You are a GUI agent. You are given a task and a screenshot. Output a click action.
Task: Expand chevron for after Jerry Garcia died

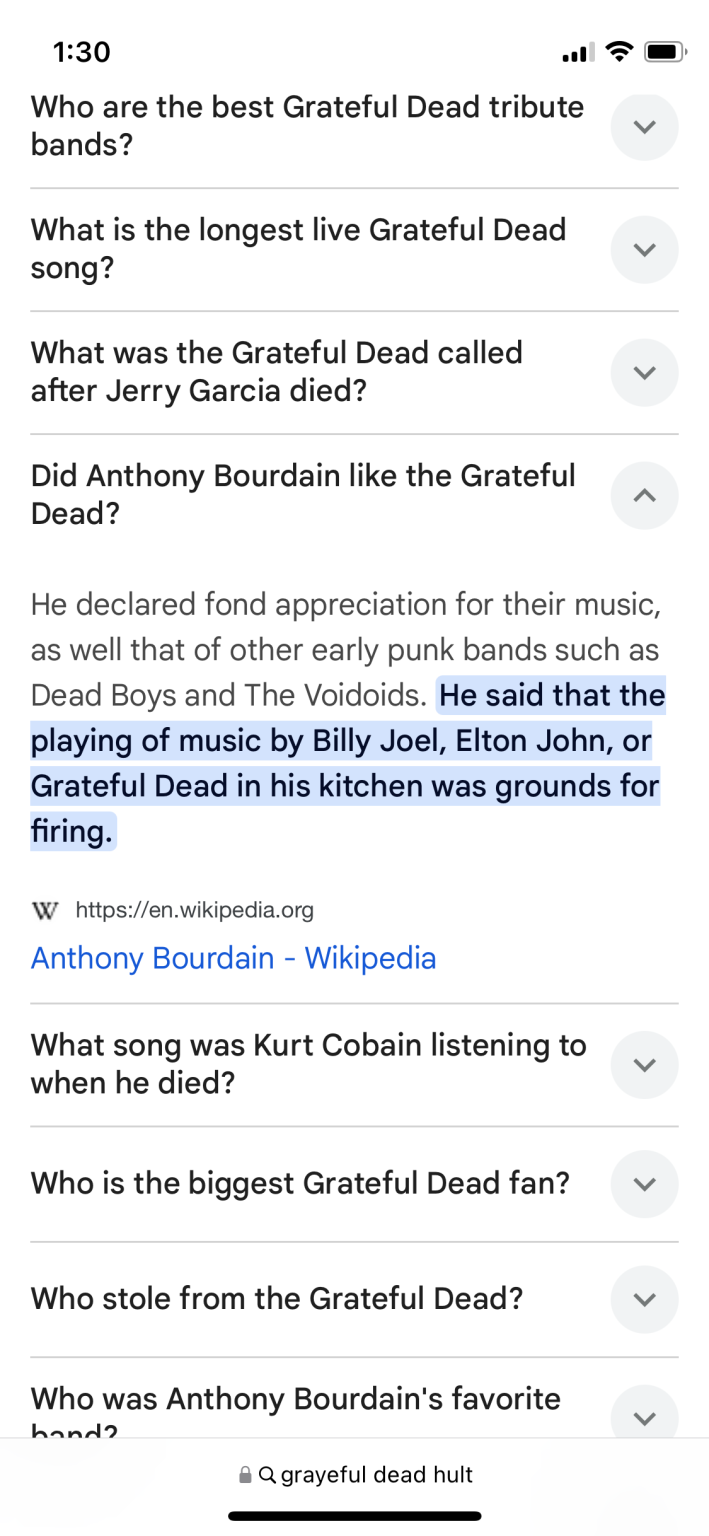click(x=644, y=372)
